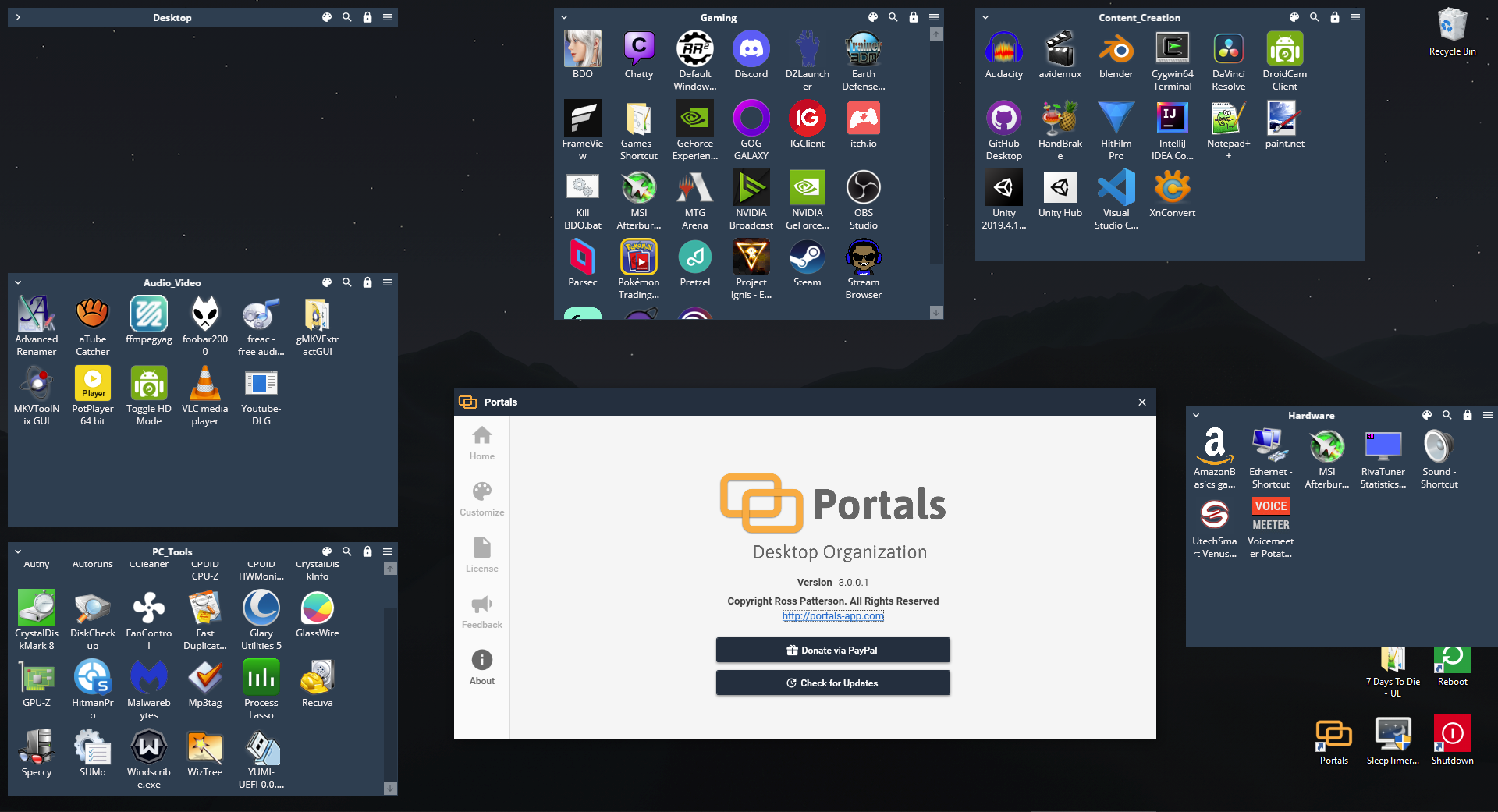Open GitHub Desktop icon
Viewport: 1498px width, 812px height.
click(1003, 131)
